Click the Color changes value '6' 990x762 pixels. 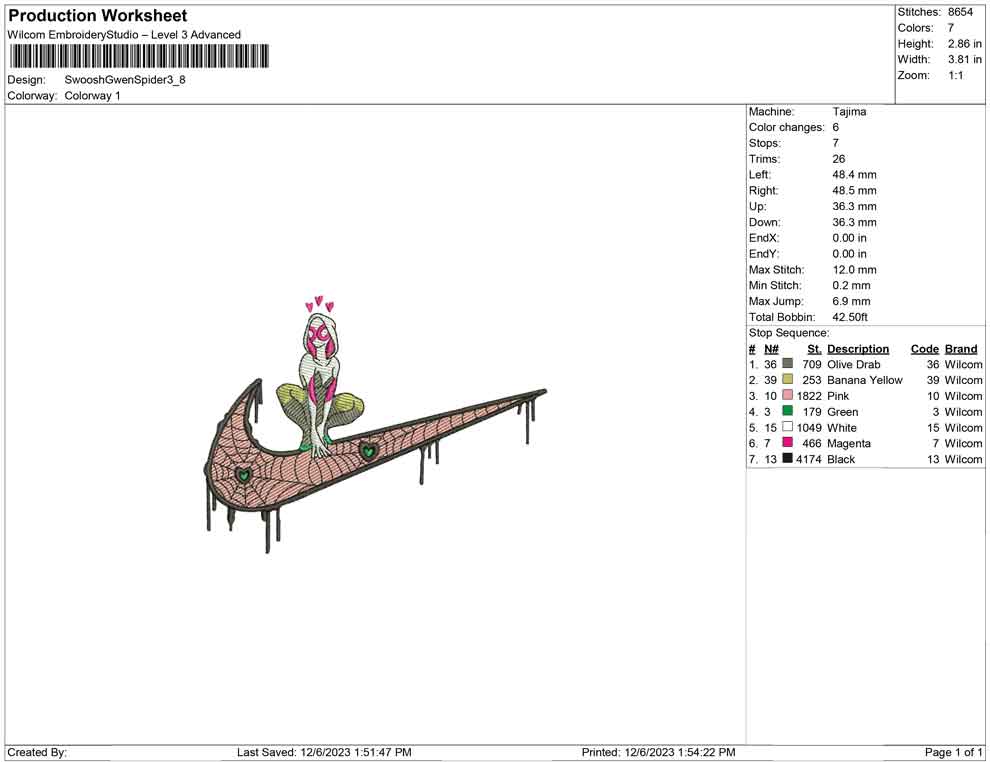pyautogui.click(x=836, y=128)
